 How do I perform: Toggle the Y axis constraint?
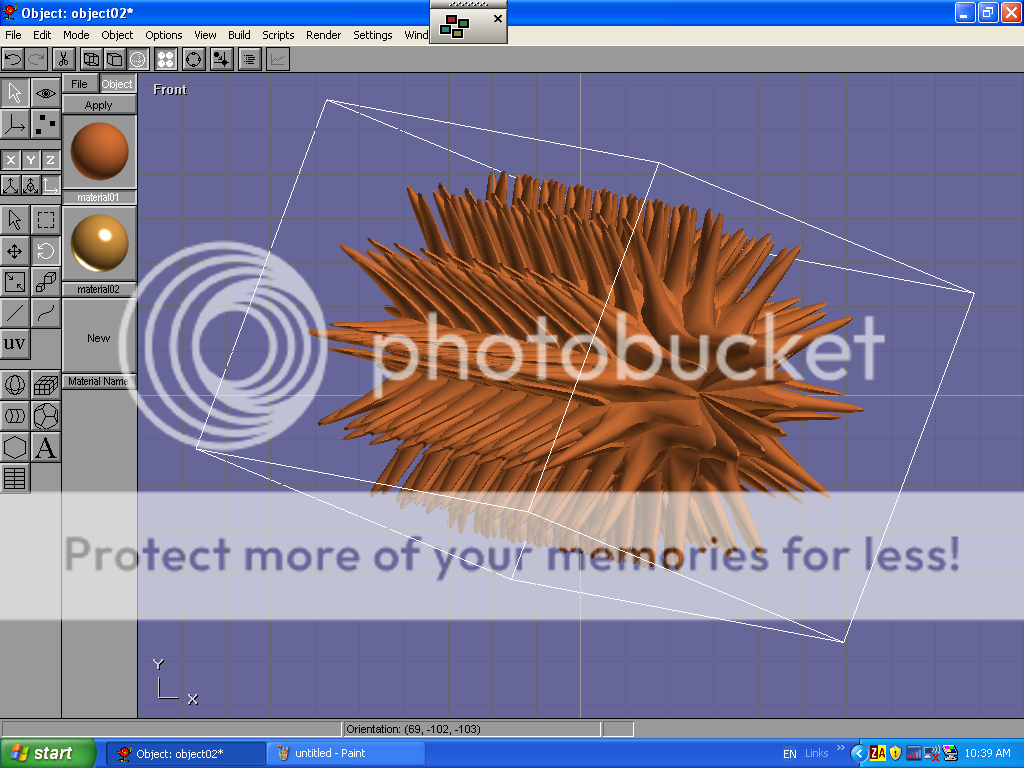click(31, 159)
